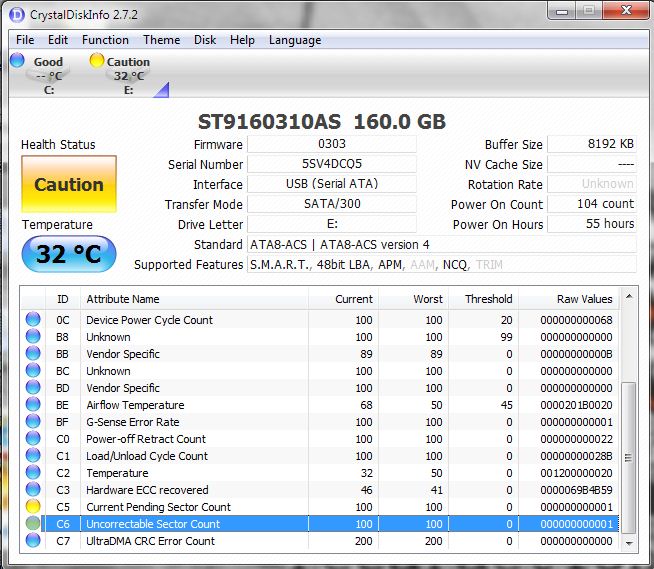The height and width of the screenshot is (569, 654).
Task: Select the Device Power Cycle Count row
Action: [x=320, y=320]
